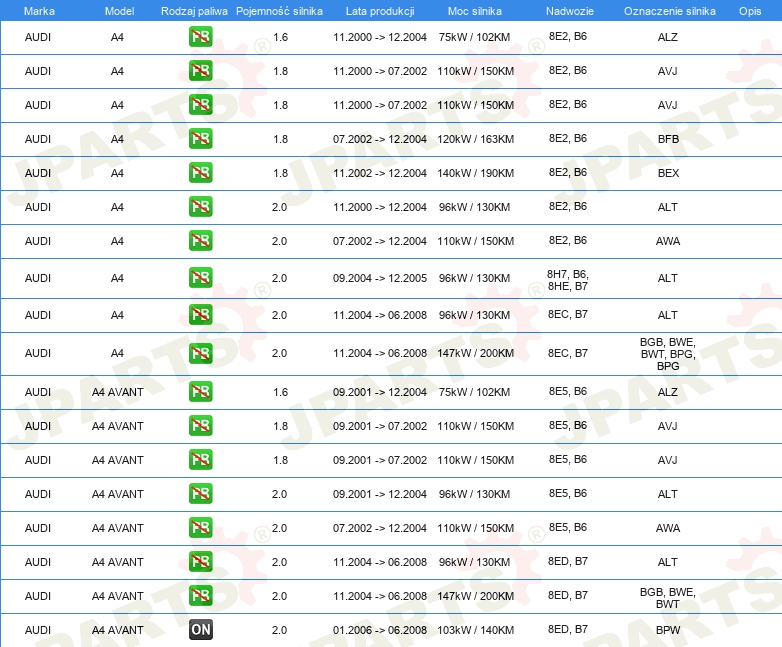Click the Nadwozie column header
The image size is (782, 647).
pos(570,11)
